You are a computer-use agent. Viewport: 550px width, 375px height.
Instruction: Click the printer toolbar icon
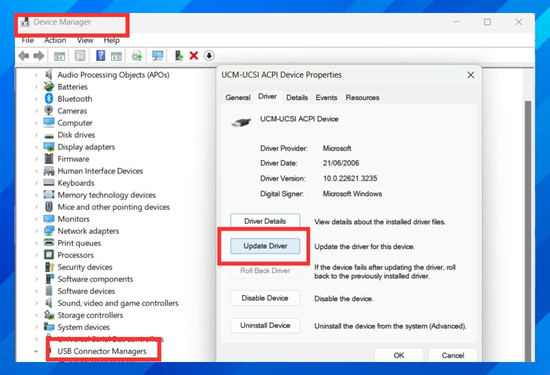[136, 55]
